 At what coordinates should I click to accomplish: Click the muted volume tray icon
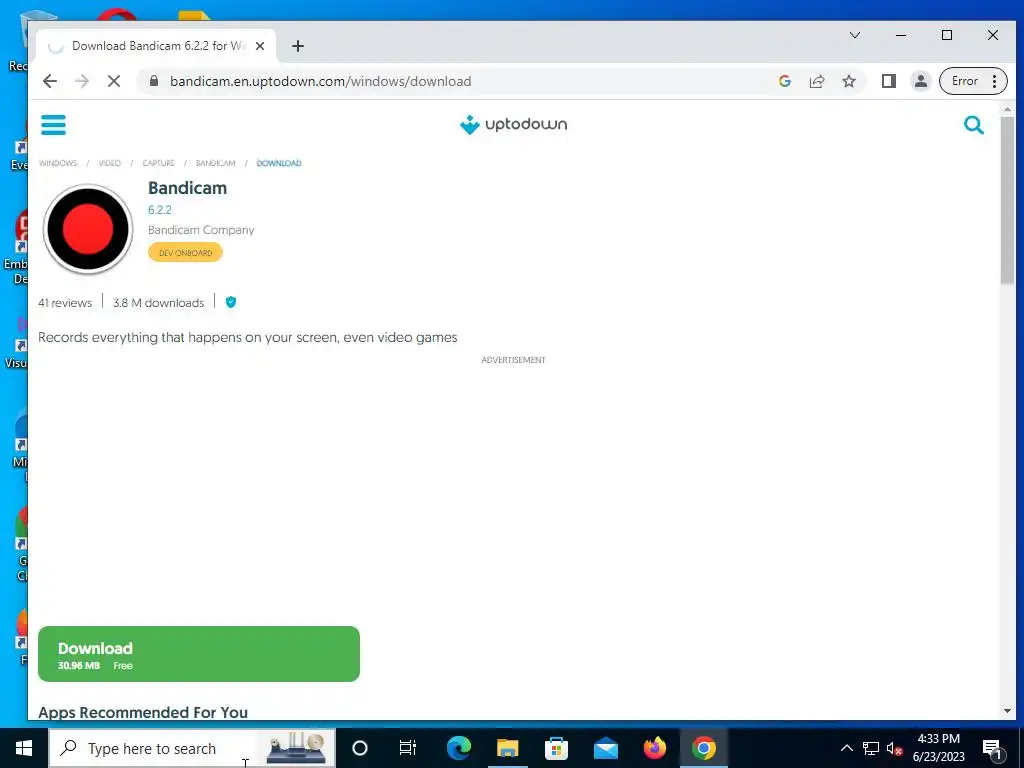894,748
